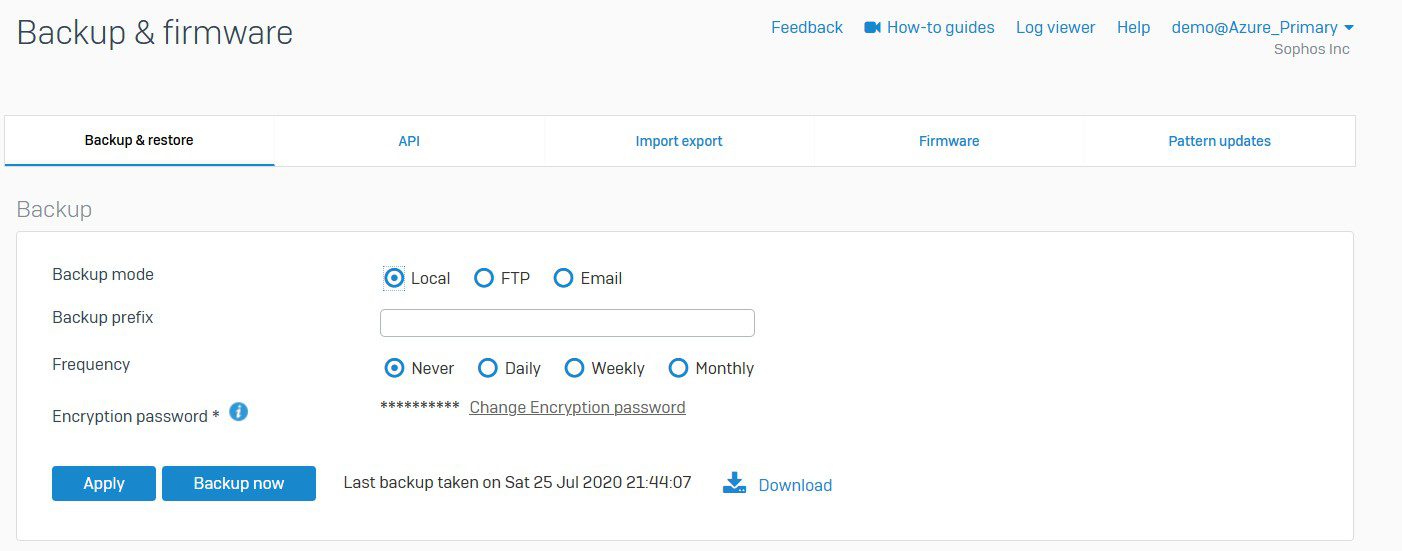Select Monthly backup frequency

[x=678, y=368]
